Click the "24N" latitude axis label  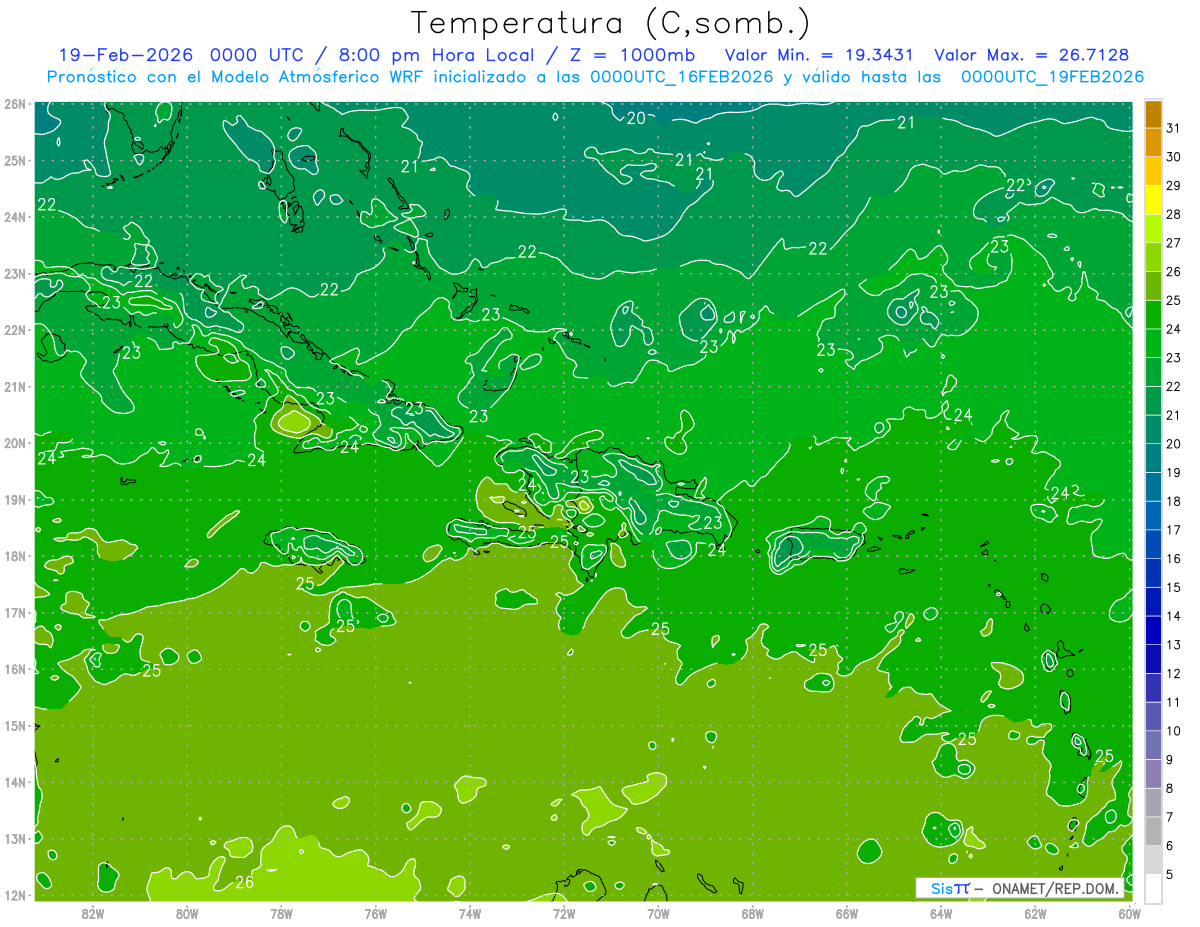[x=15, y=217]
